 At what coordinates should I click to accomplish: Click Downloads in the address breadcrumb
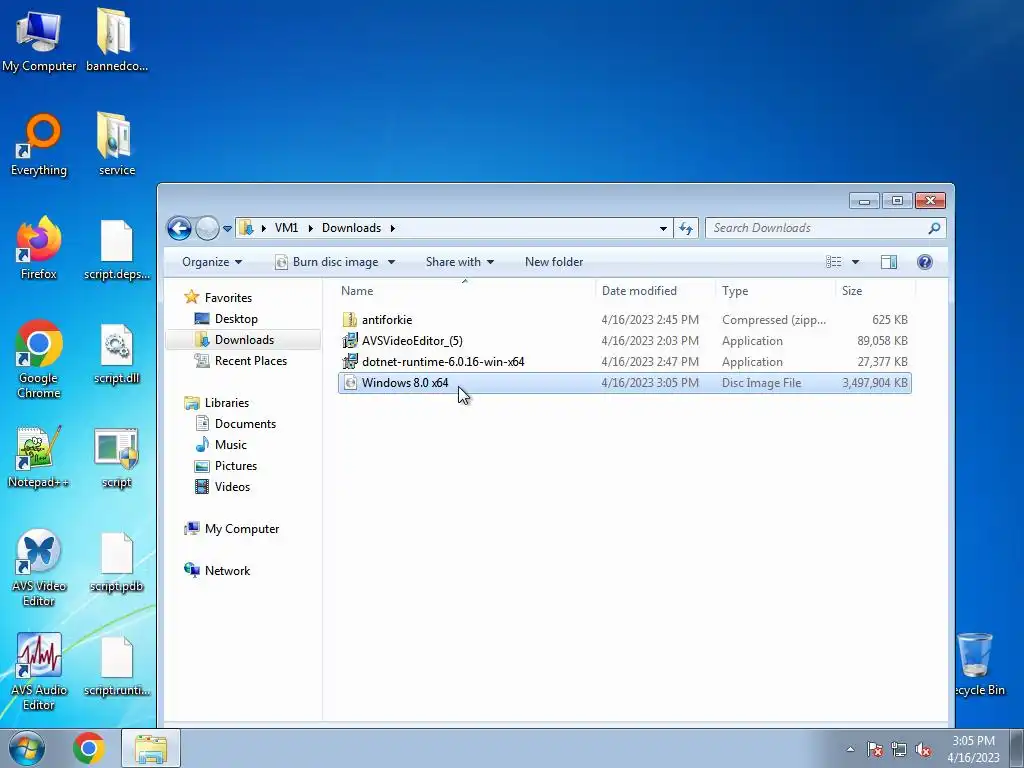[351, 228]
